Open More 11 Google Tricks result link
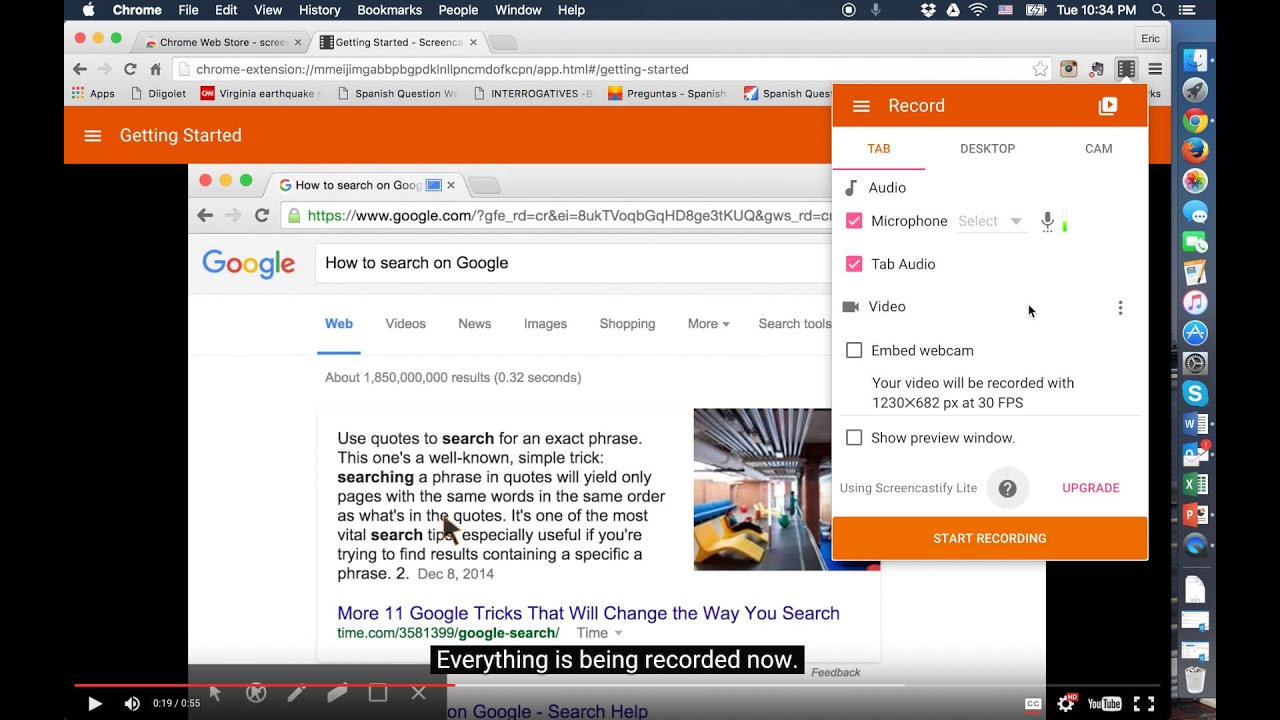Screen dimensions: 1280x720 click(588, 613)
